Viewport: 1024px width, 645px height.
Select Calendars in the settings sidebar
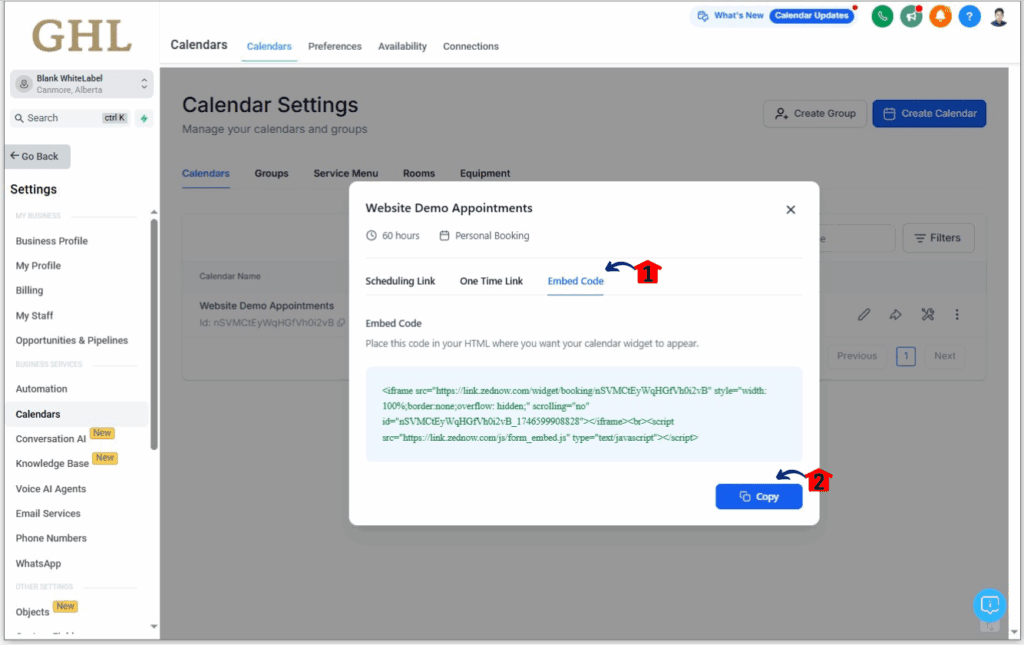pos(38,415)
